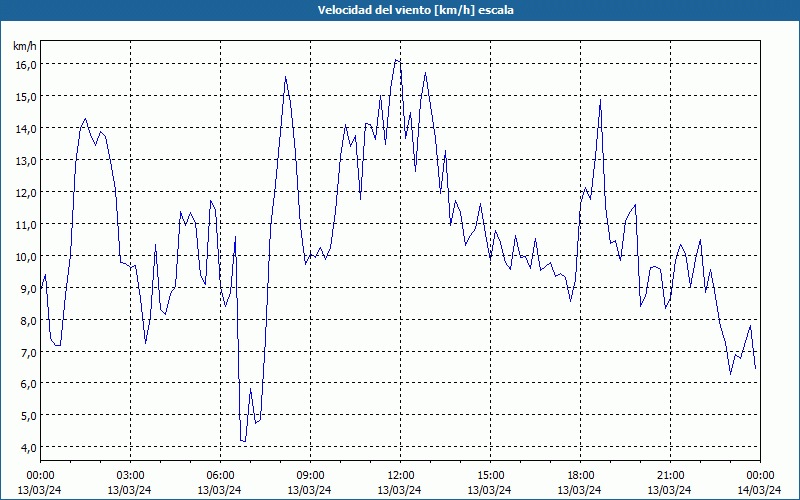Click the '14/03/24' date label
The width and height of the screenshot is (800, 500).
760,490
